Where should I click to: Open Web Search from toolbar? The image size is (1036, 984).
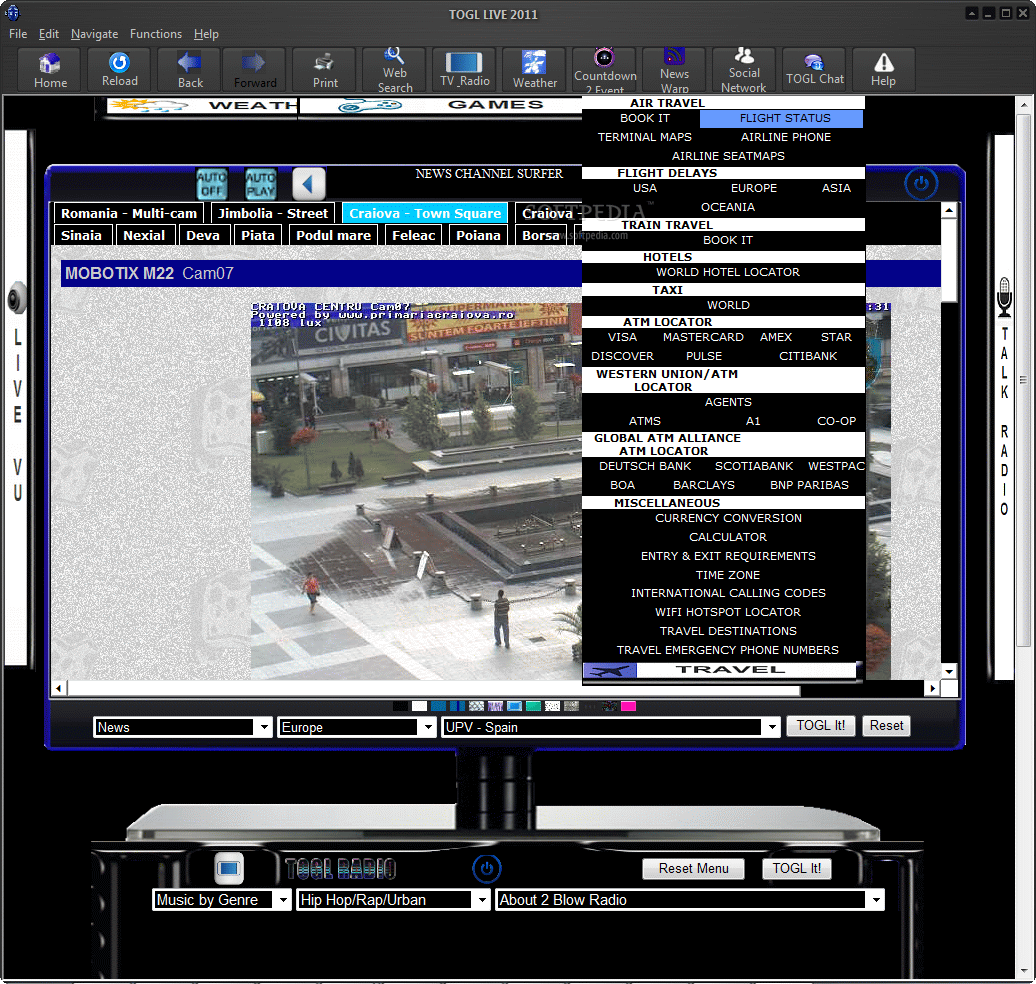coord(394,69)
